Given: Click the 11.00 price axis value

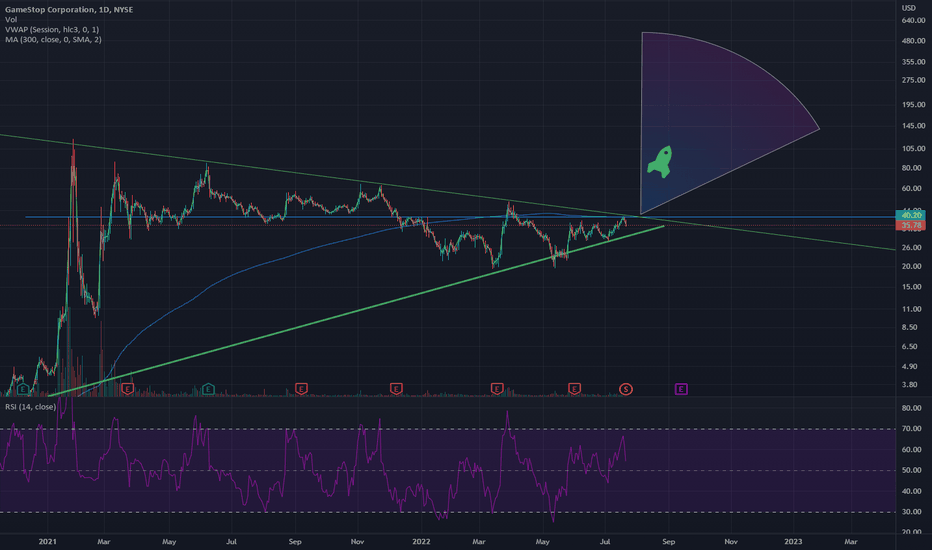Looking at the screenshot, I should [912, 309].
